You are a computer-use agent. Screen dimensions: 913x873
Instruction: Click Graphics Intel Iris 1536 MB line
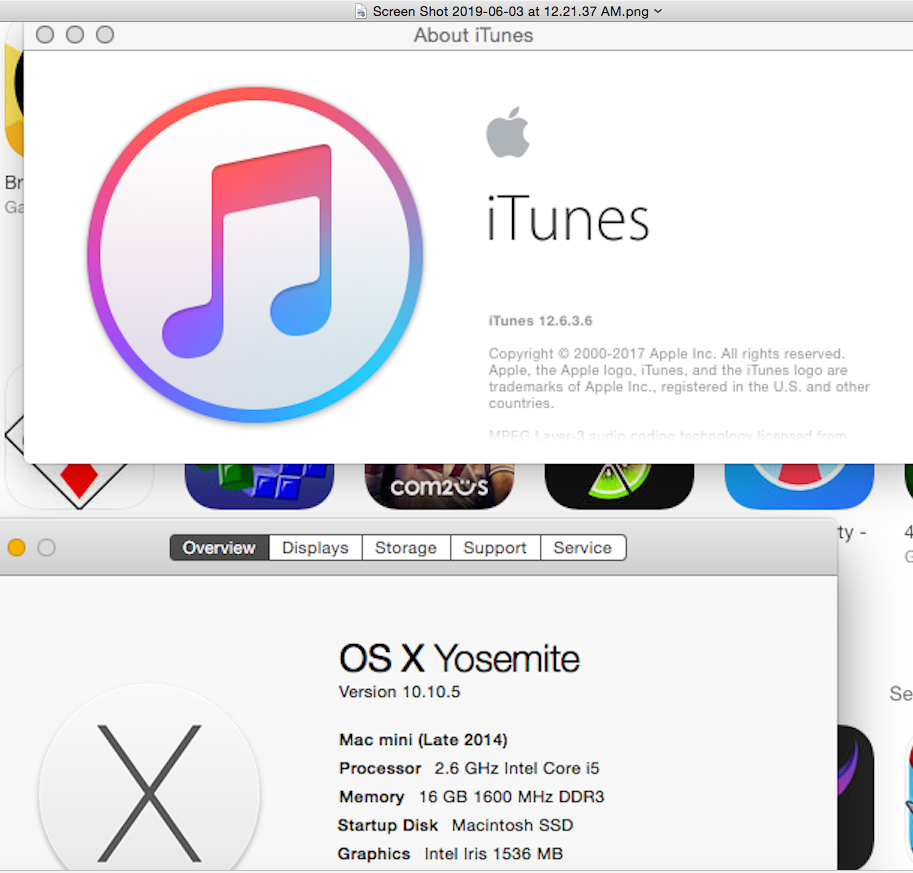click(450, 854)
